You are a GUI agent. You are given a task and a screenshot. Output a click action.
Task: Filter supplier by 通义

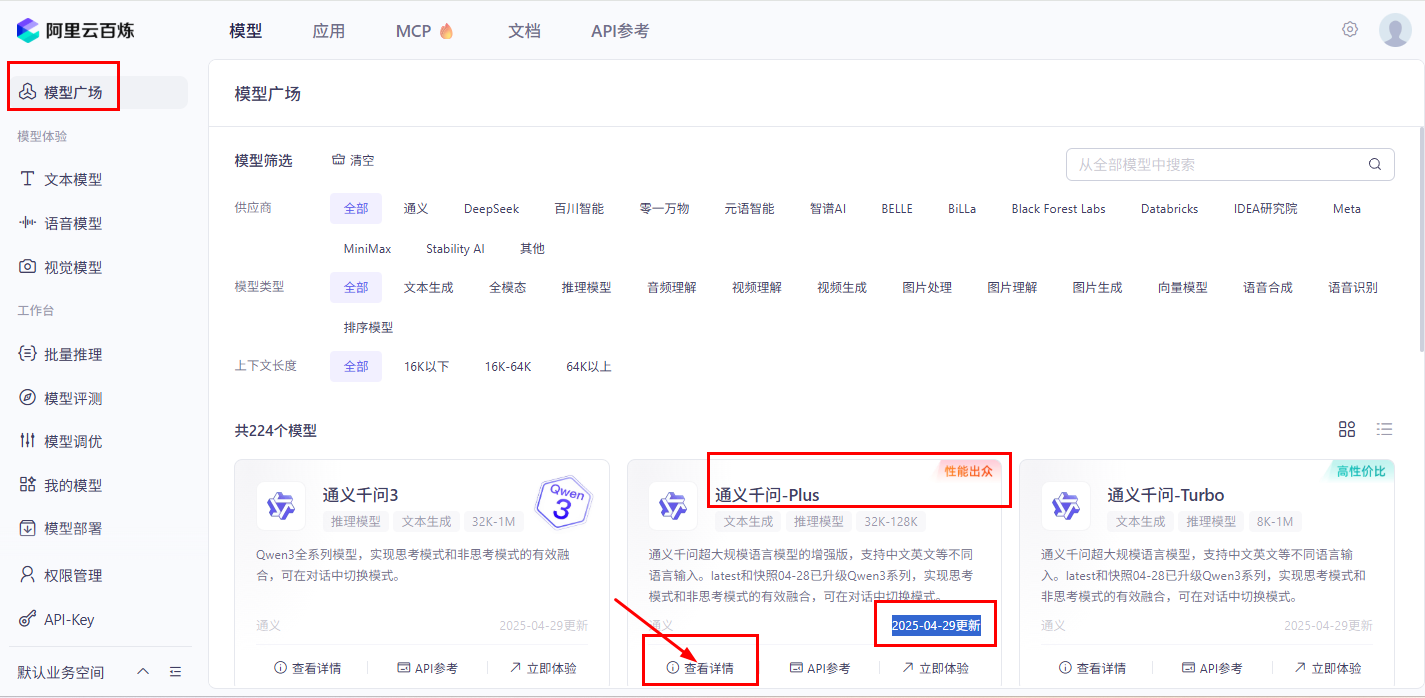416,209
